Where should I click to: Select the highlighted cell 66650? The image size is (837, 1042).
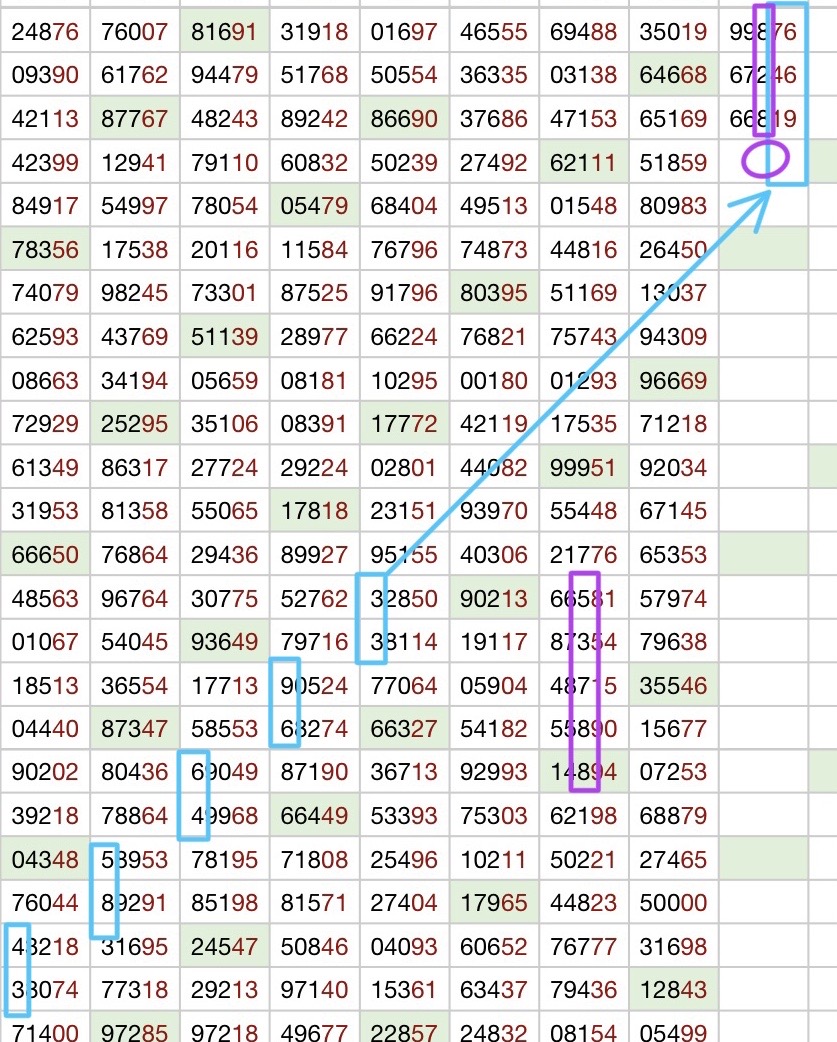(45, 555)
